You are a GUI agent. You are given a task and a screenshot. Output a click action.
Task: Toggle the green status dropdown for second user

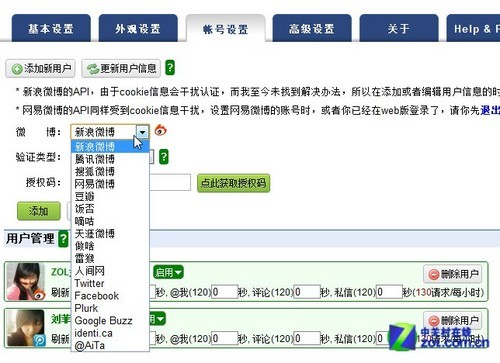pos(157,319)
